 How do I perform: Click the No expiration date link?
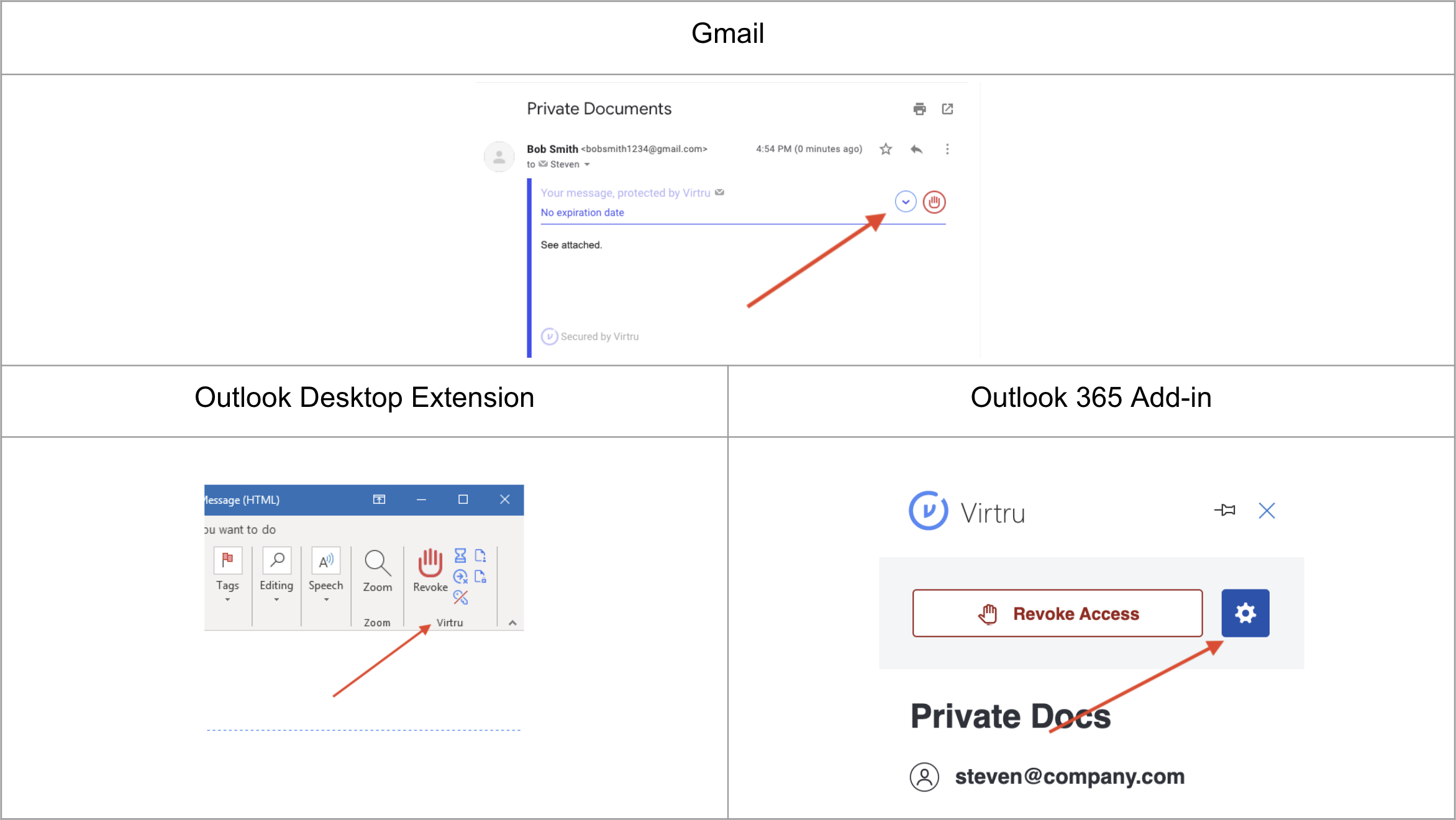coord(582,212)
